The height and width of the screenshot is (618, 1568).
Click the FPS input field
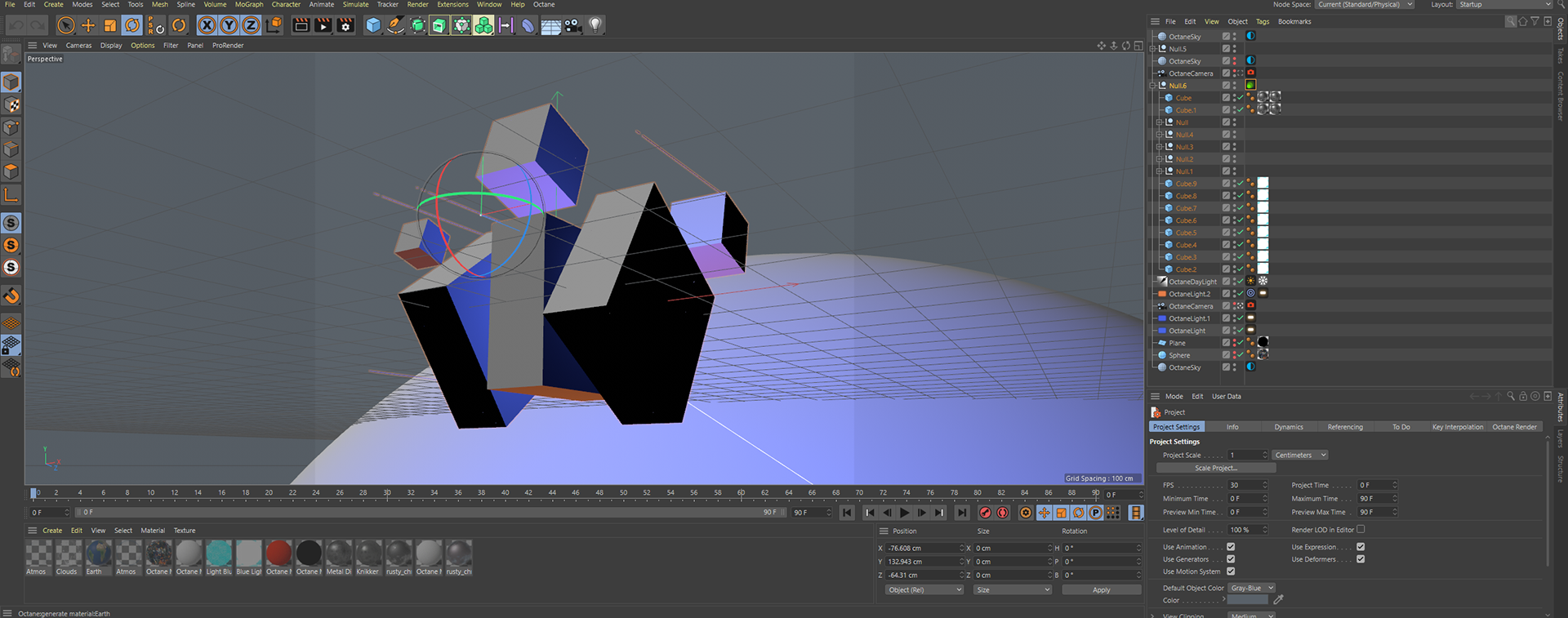click(x=1248, y=485)
